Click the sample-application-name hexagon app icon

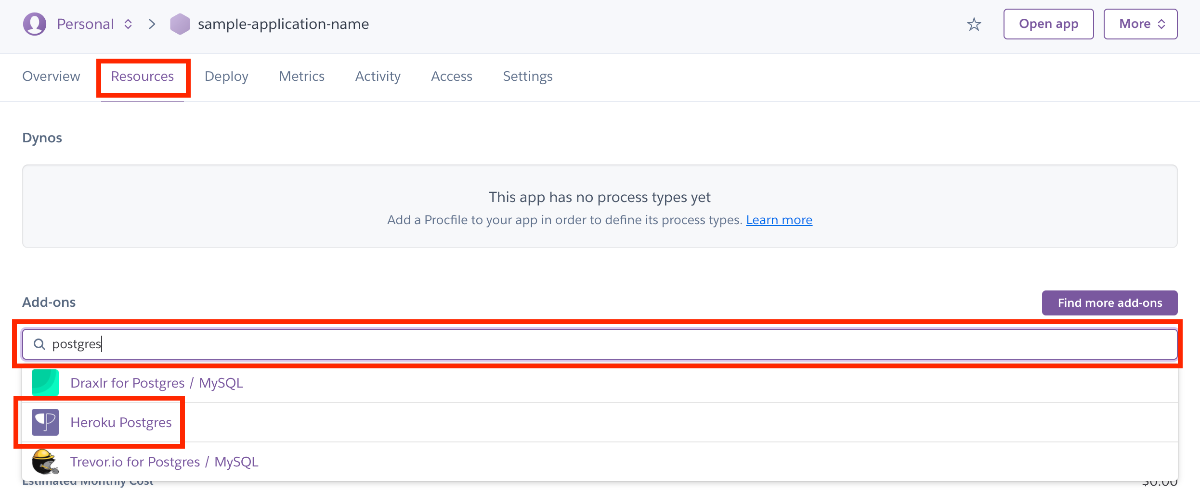tap(180, 24)
